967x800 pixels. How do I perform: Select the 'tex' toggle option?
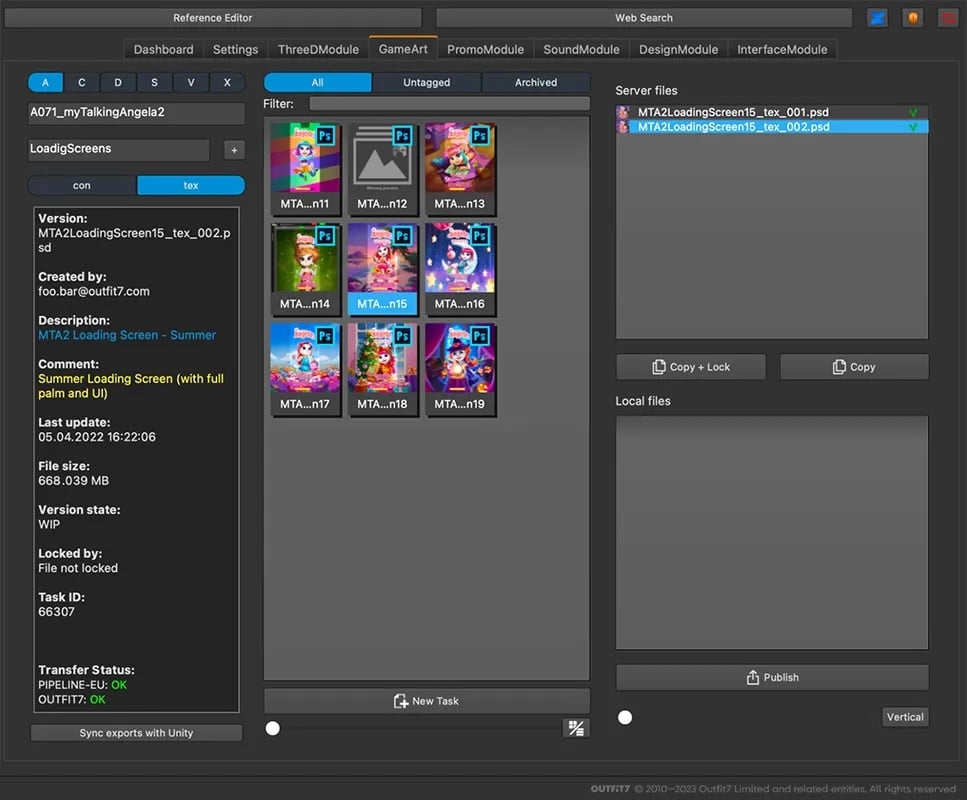190,185
